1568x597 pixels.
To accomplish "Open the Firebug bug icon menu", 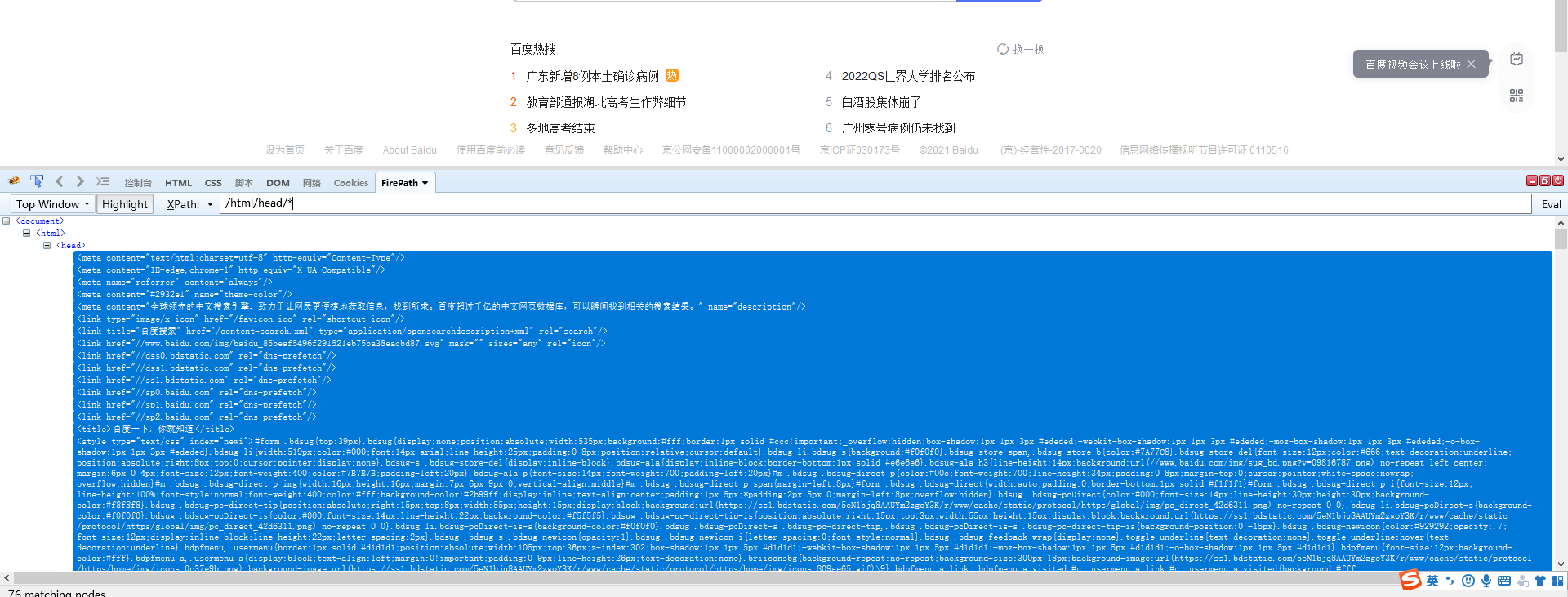I will 14,181.
